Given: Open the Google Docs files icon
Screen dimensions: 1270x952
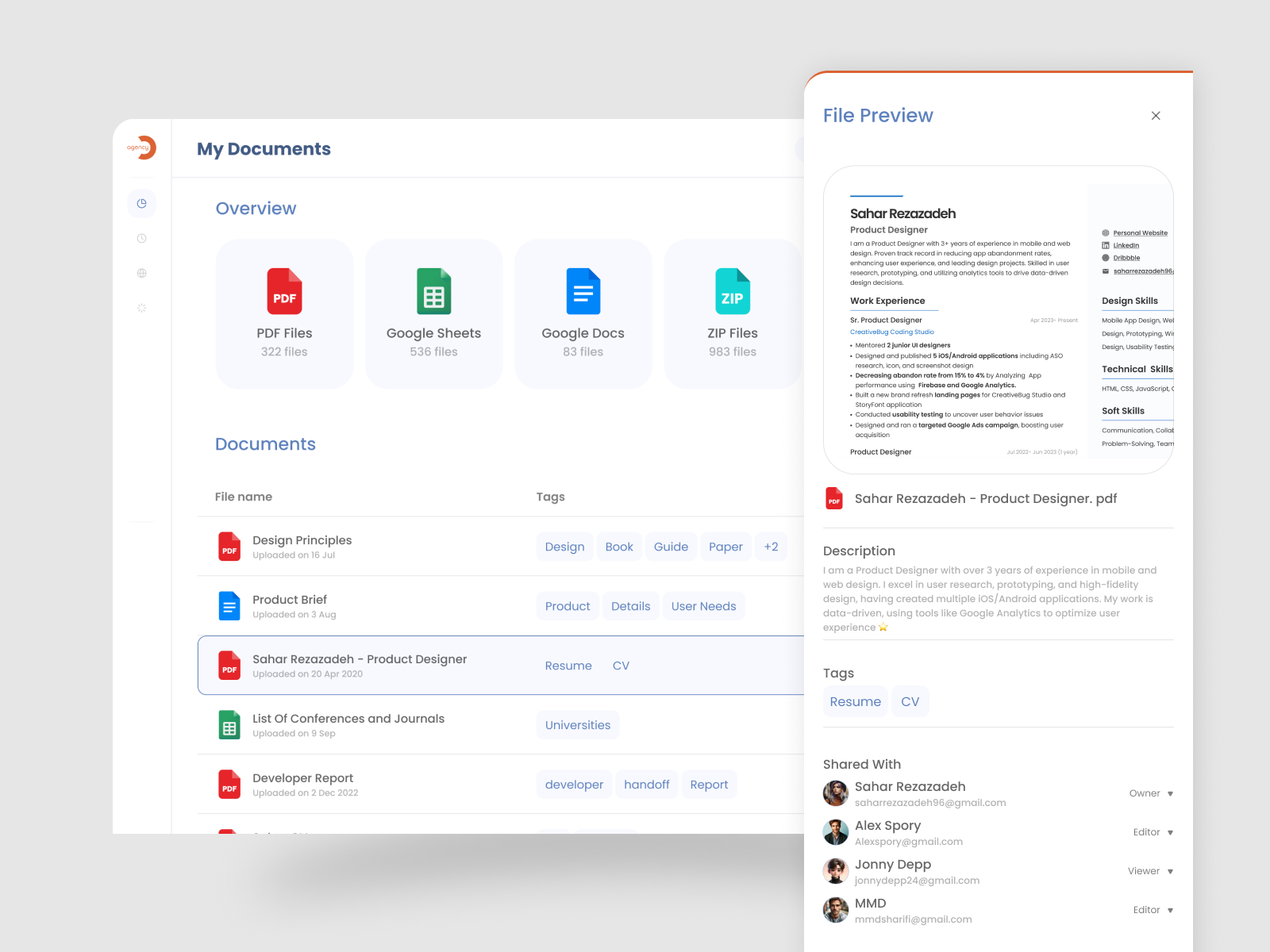Looking at the screenshot, I should coord(583,291).
